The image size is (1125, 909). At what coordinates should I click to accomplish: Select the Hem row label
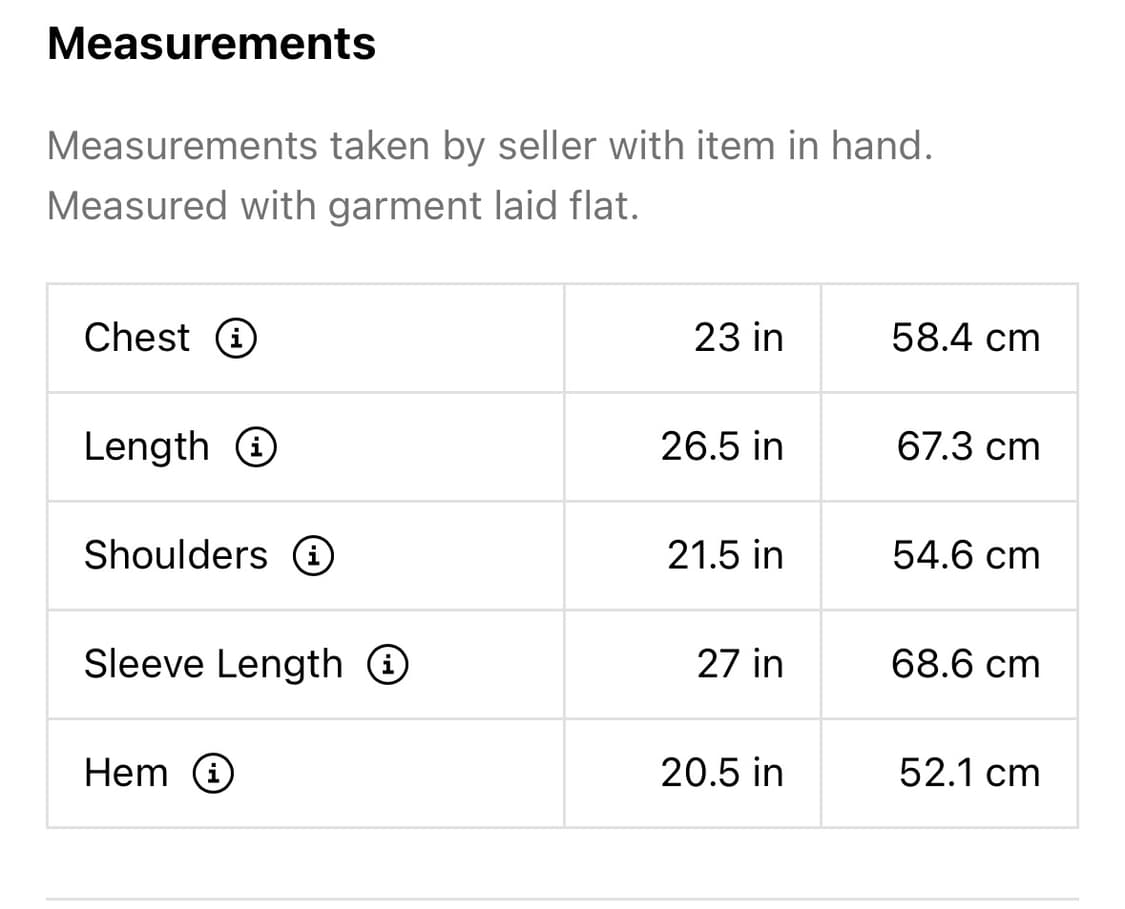[x=126, y=773]
